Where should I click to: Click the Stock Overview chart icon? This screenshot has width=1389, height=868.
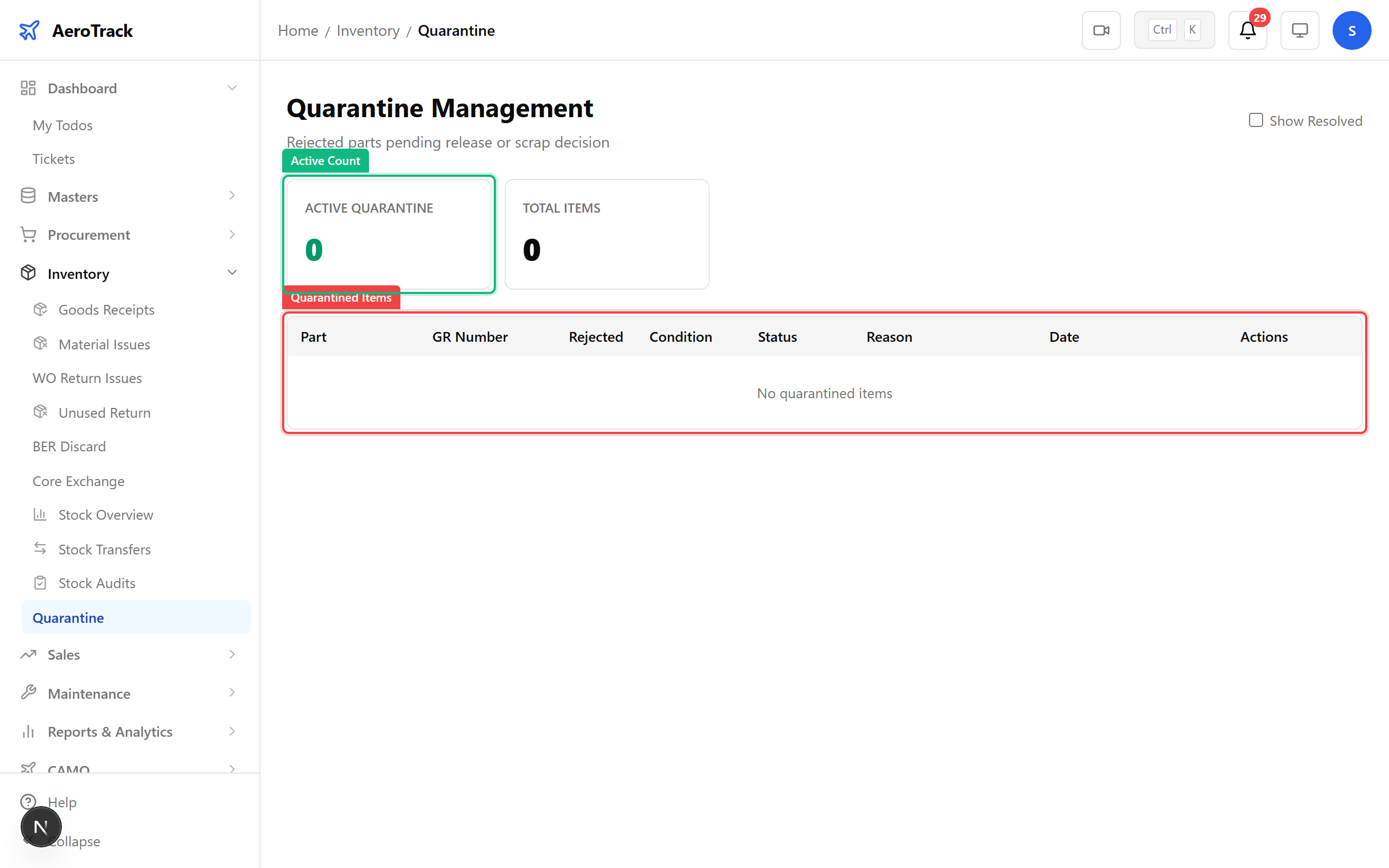coord(40,514)
